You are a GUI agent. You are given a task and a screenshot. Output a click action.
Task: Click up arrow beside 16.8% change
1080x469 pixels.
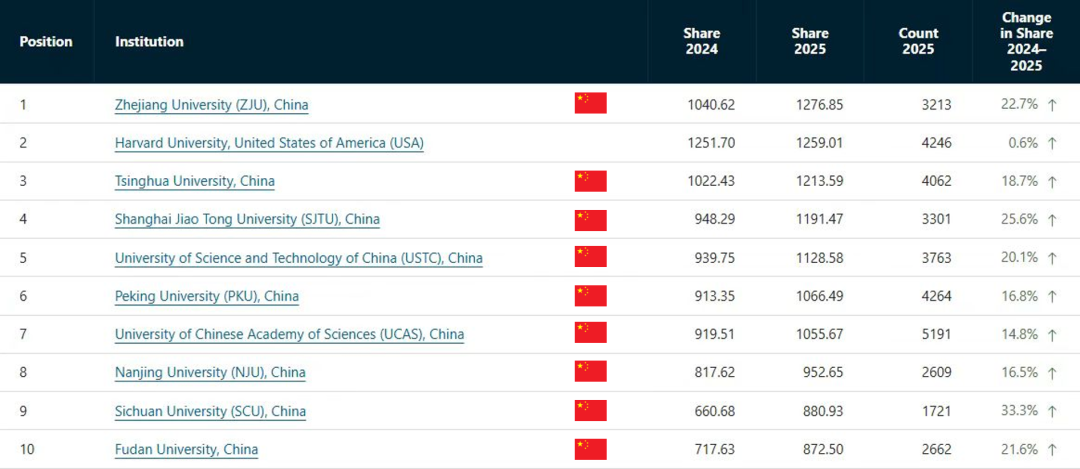[1052, 296]
